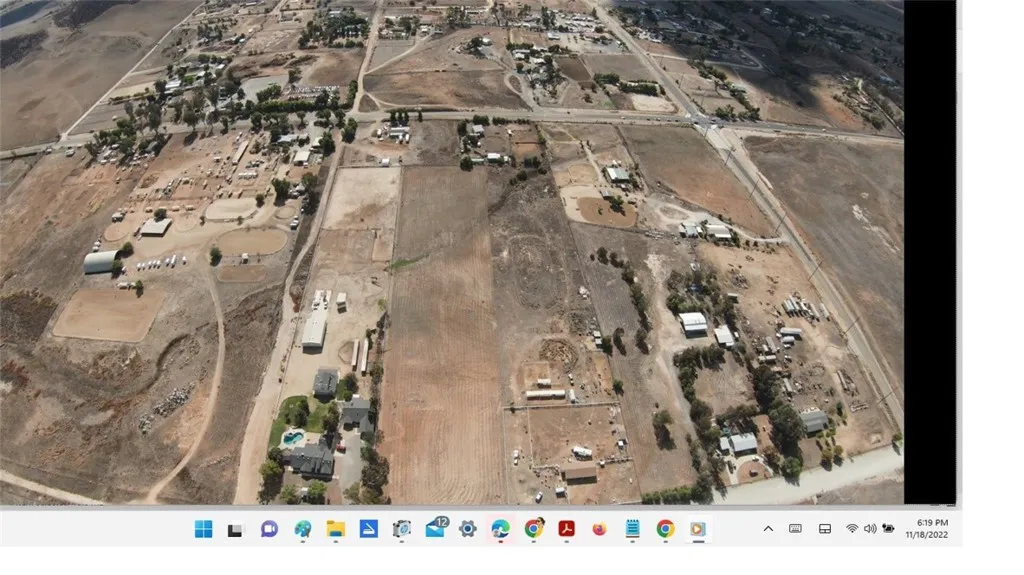Viewport: 1024px width, 575px height.
Task: Open the Windows Start menu
Action: click(x=203, y=529)
